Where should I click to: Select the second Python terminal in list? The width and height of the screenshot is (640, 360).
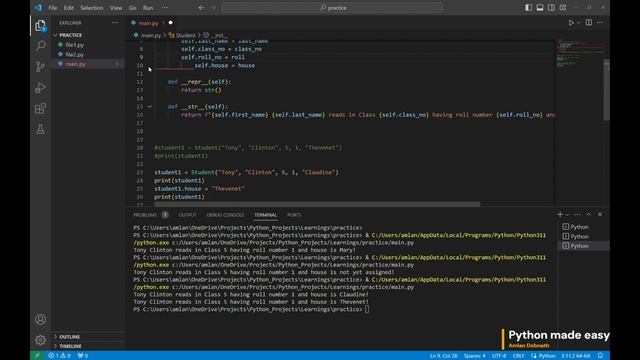click(584, 236)
